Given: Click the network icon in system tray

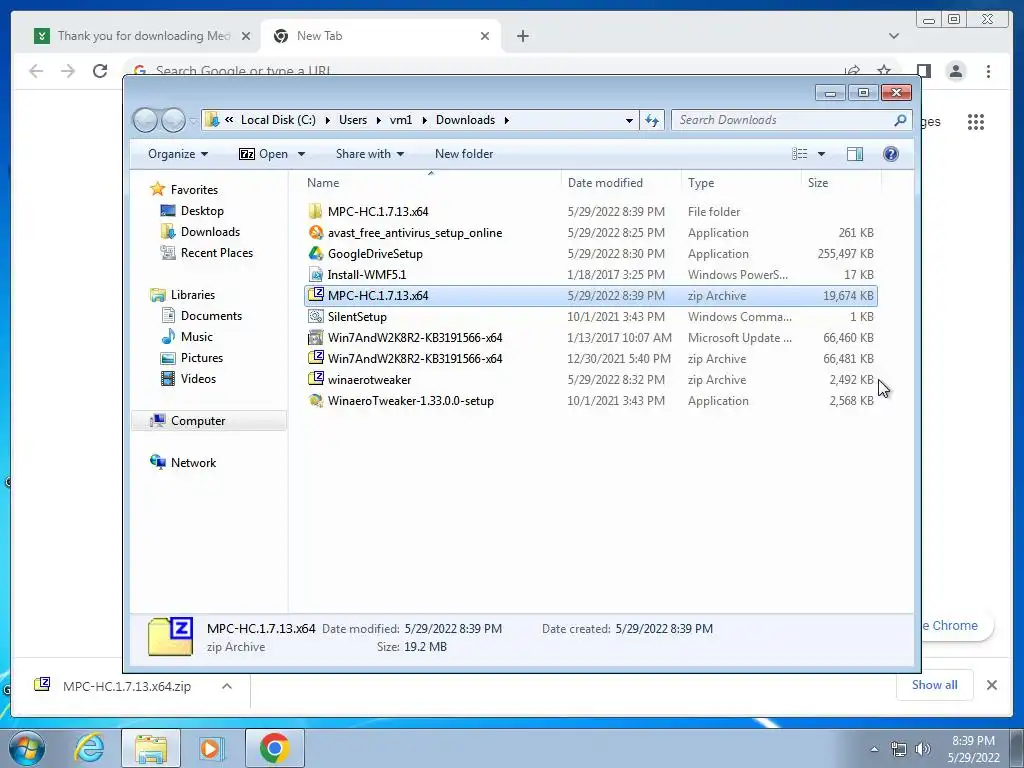Looking at the screenshot, I should (x=899, y=749).
